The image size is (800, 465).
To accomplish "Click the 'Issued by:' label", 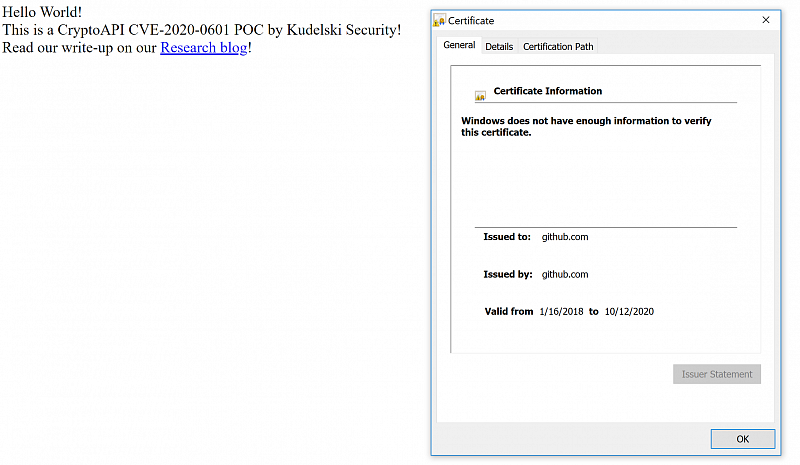I will [x=508, y=274].
